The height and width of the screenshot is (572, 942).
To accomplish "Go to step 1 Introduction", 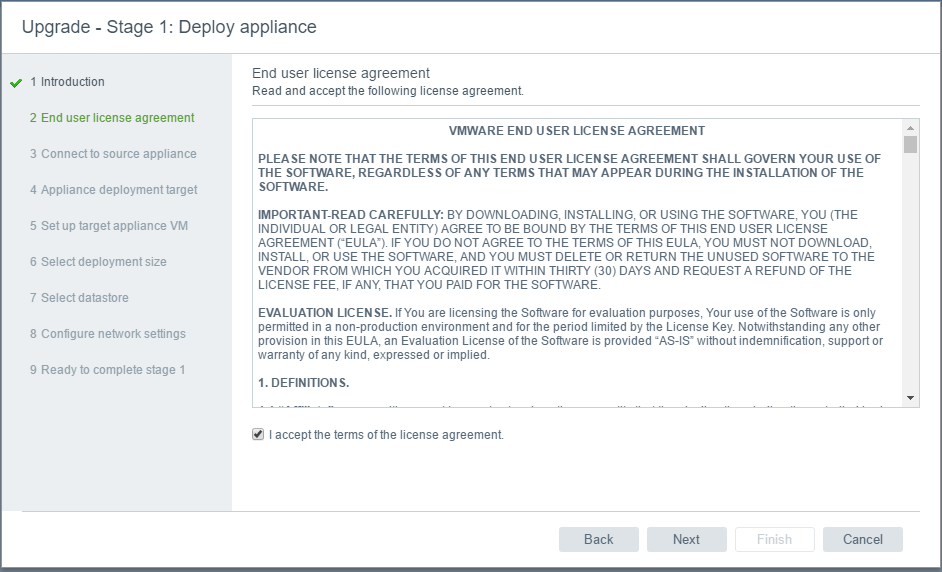I will point(67,82).
